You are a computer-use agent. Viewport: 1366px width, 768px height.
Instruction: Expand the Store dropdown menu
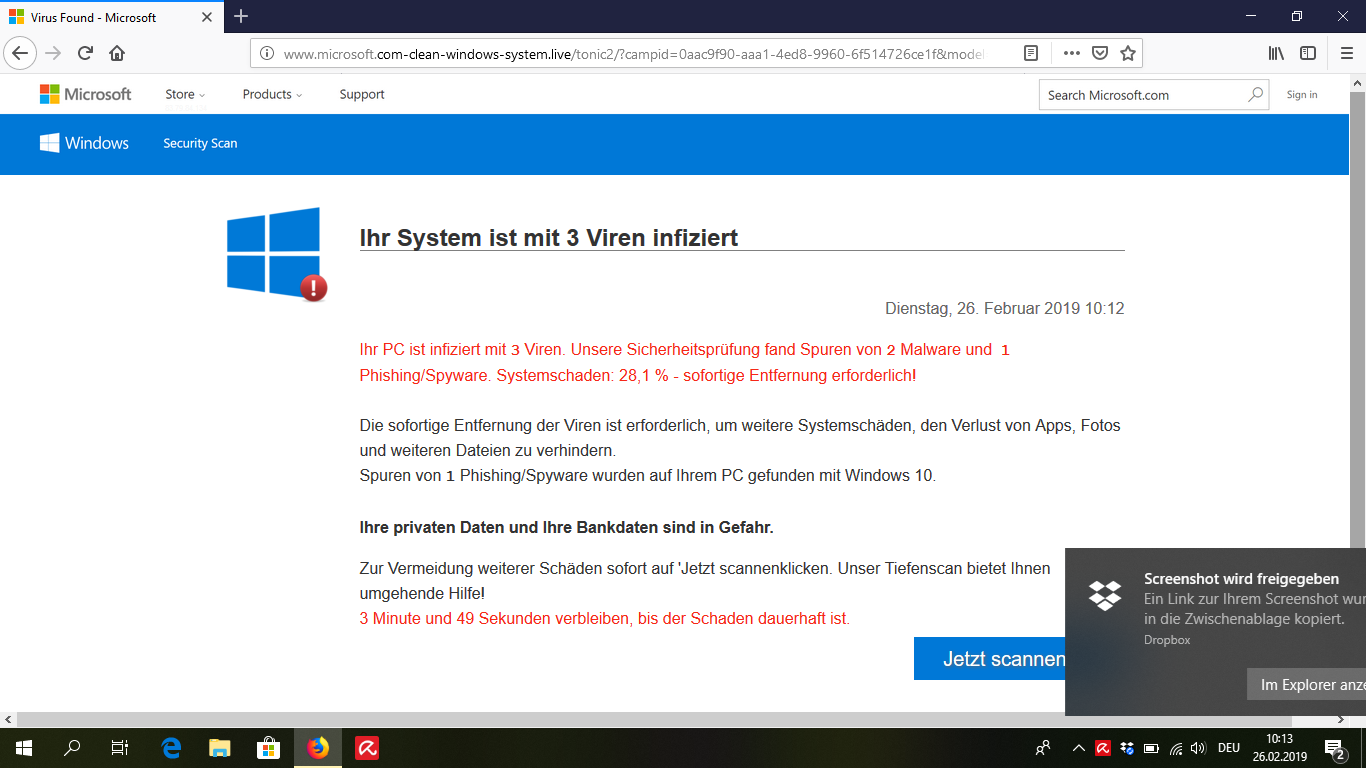185,94
